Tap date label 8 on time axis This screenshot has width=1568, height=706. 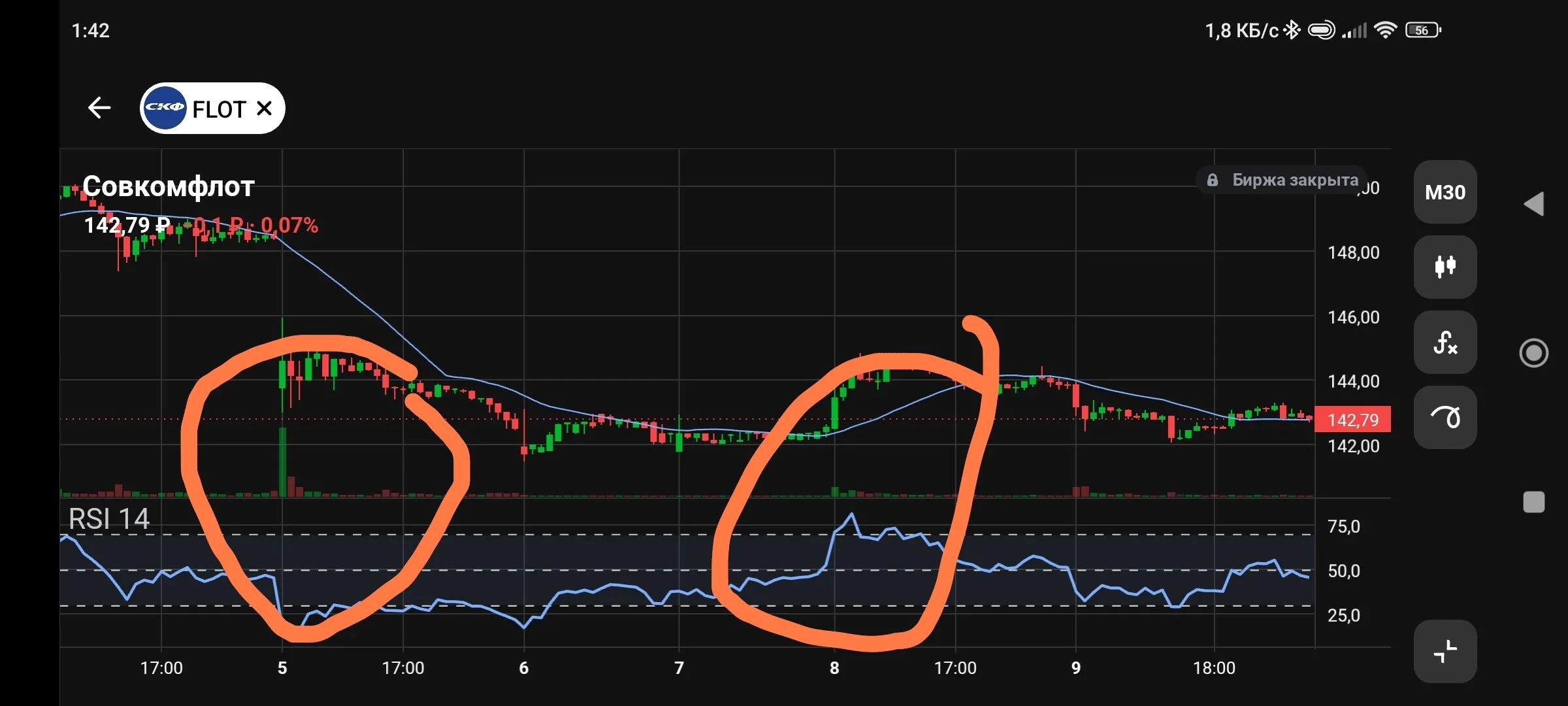click(834, 668)
